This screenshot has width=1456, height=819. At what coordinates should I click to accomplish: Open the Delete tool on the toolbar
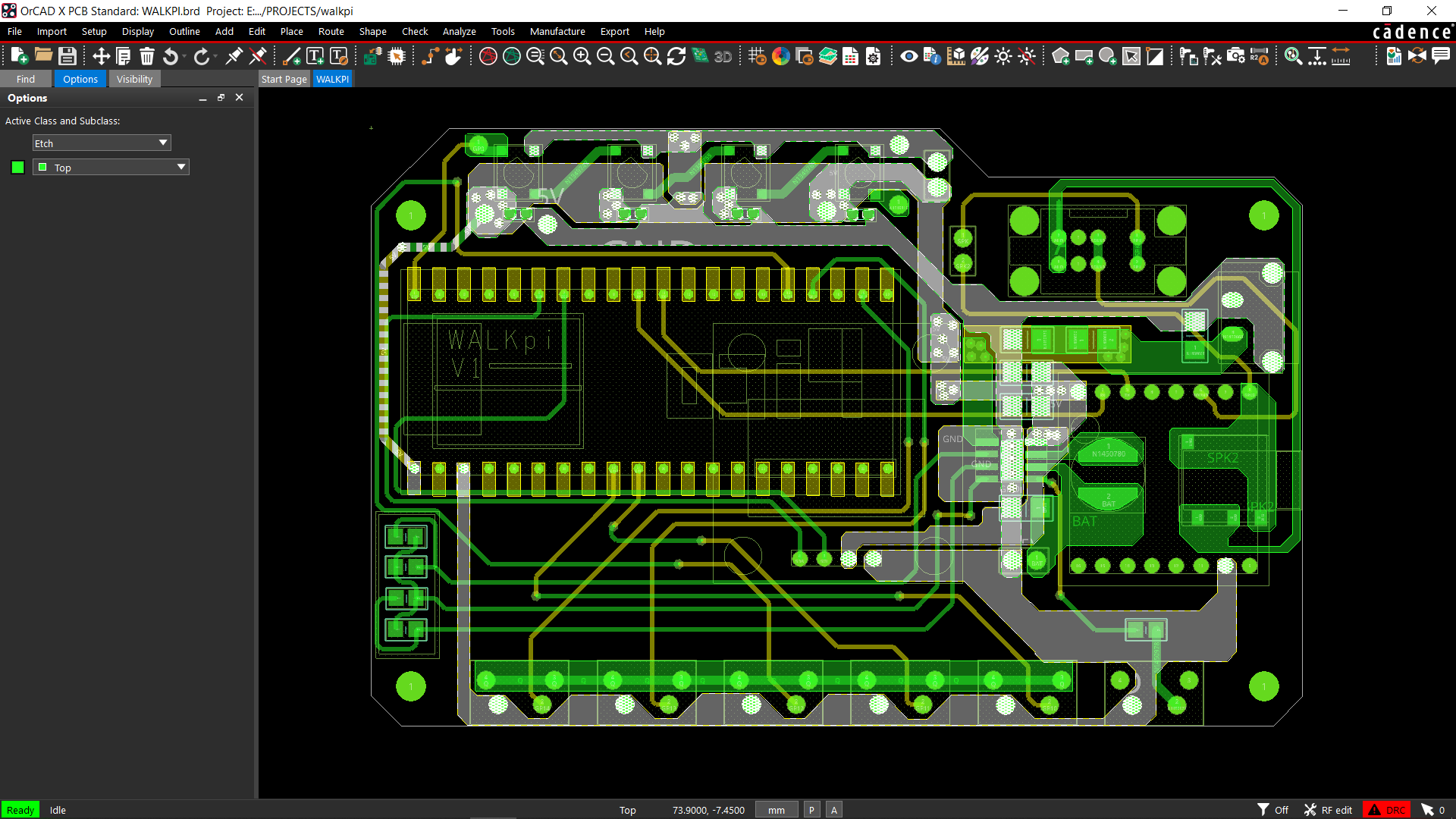coord(146,56)
